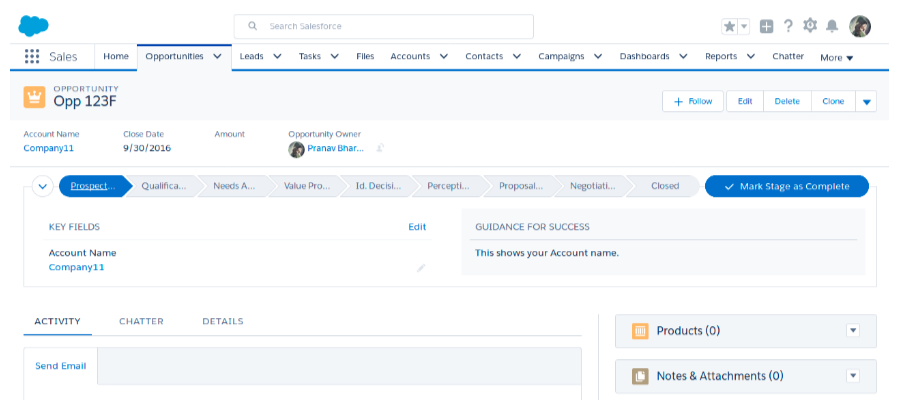Open Notes & Attachments dropdown arrow
The image size is (910, 400).
pyautogui.click(x=853, y=376)
